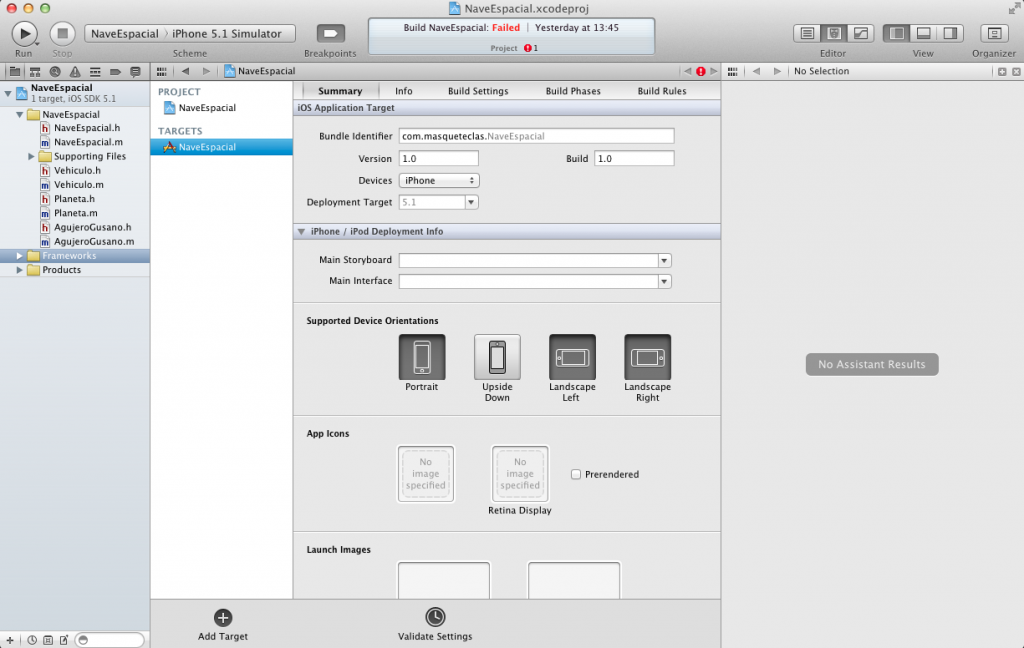Click the Stop button

click(x=63, y=33)
